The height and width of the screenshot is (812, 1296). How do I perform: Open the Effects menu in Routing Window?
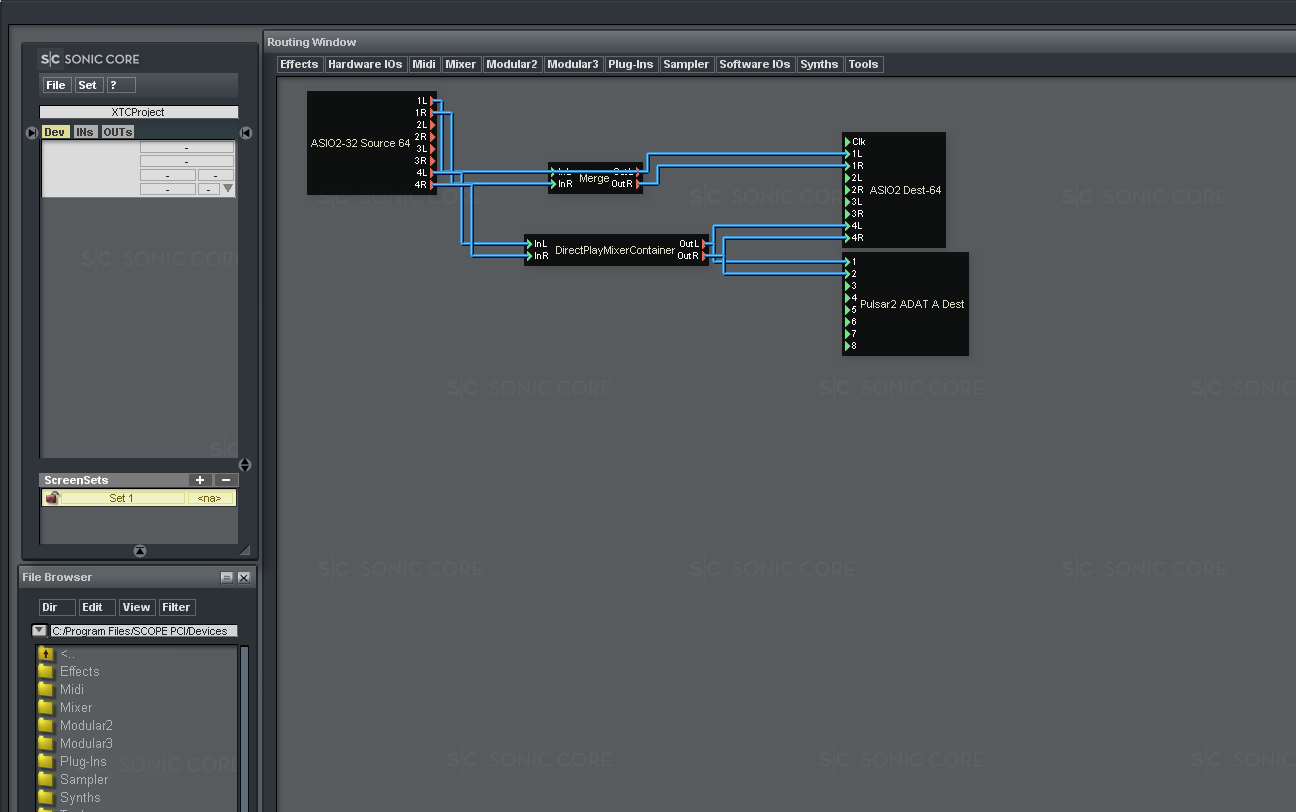click(x=299, y=64)
